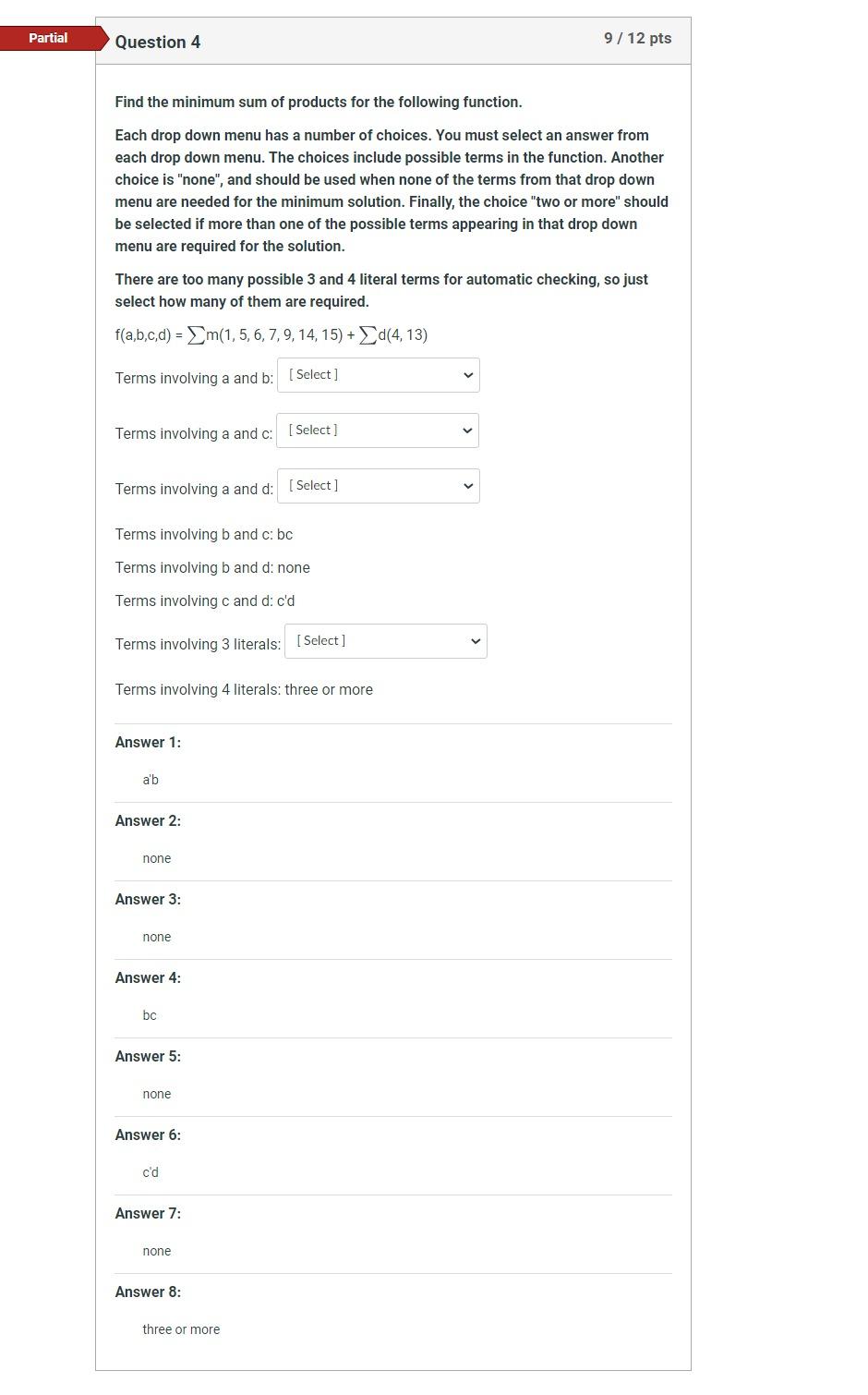The image size is (868, 1395).
Task: Click the '9 / 12 pts' score text
Action: (639, 38)
